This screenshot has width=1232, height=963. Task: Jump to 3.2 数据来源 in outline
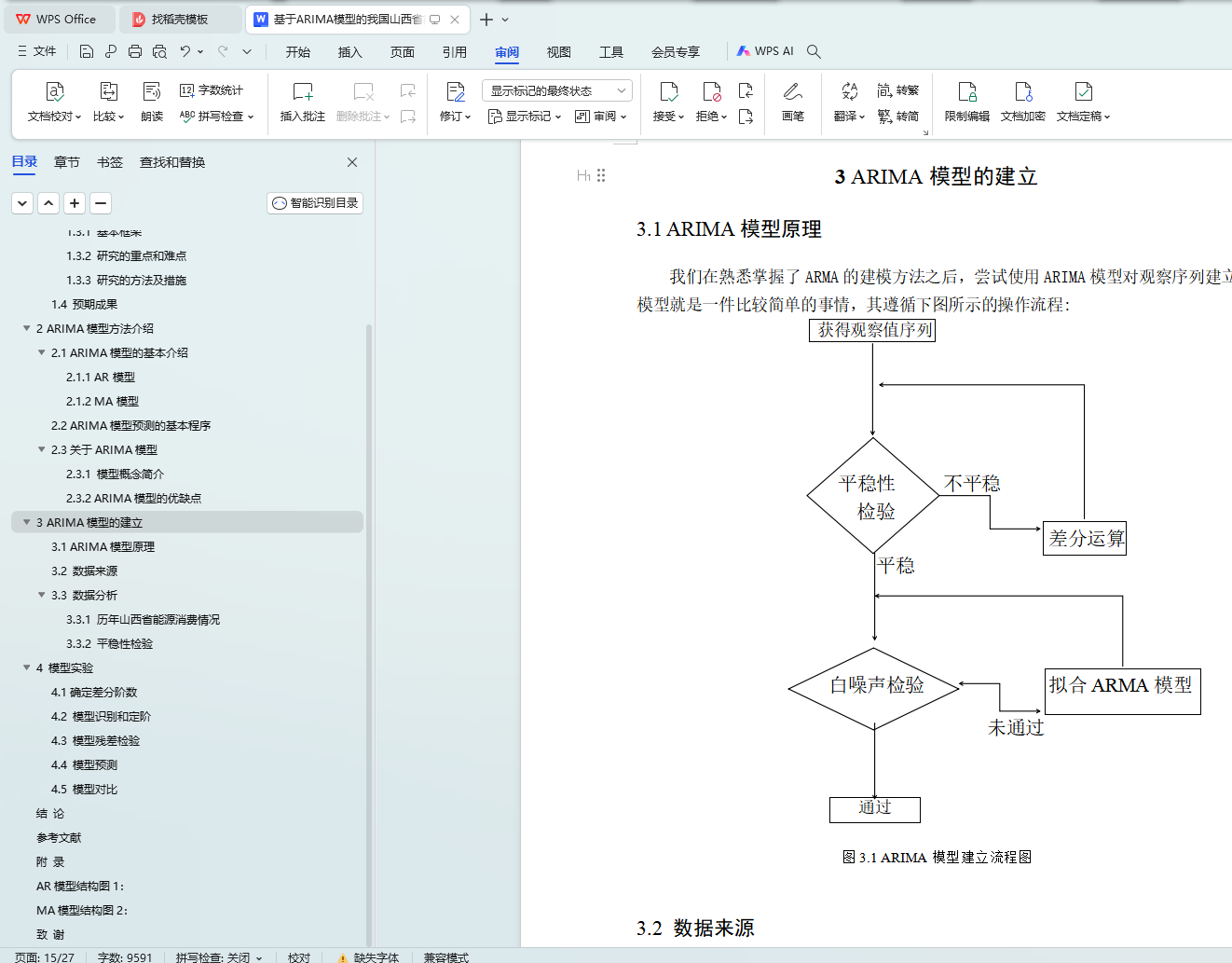[85, 571]
